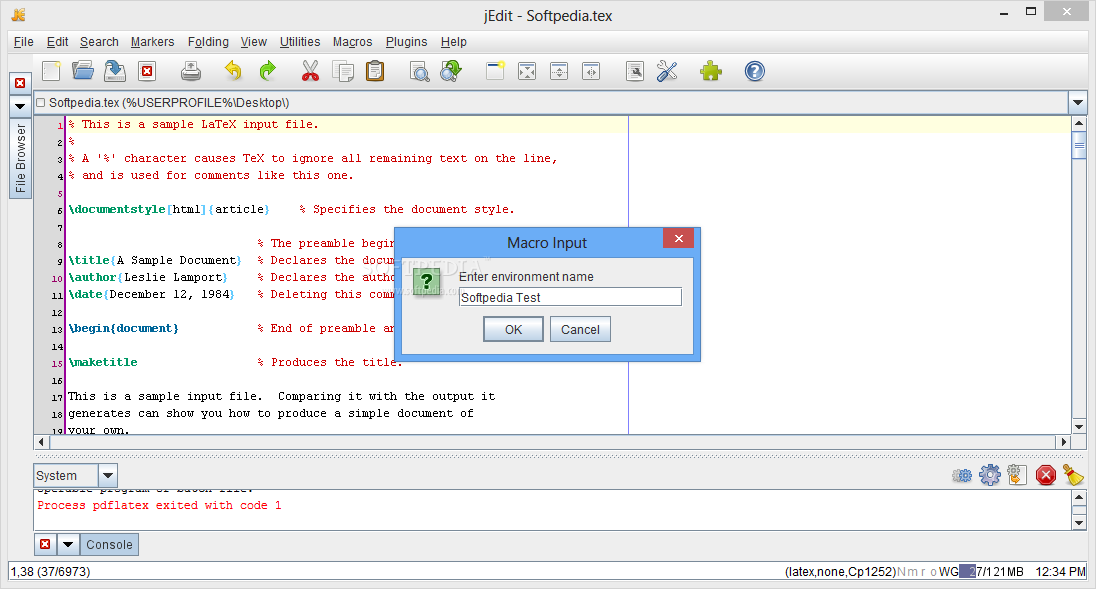The height and width of the screenshot is (589, 1096).
Task: Cut the selection using the scissors icon
Action: [x=310, y=71]
